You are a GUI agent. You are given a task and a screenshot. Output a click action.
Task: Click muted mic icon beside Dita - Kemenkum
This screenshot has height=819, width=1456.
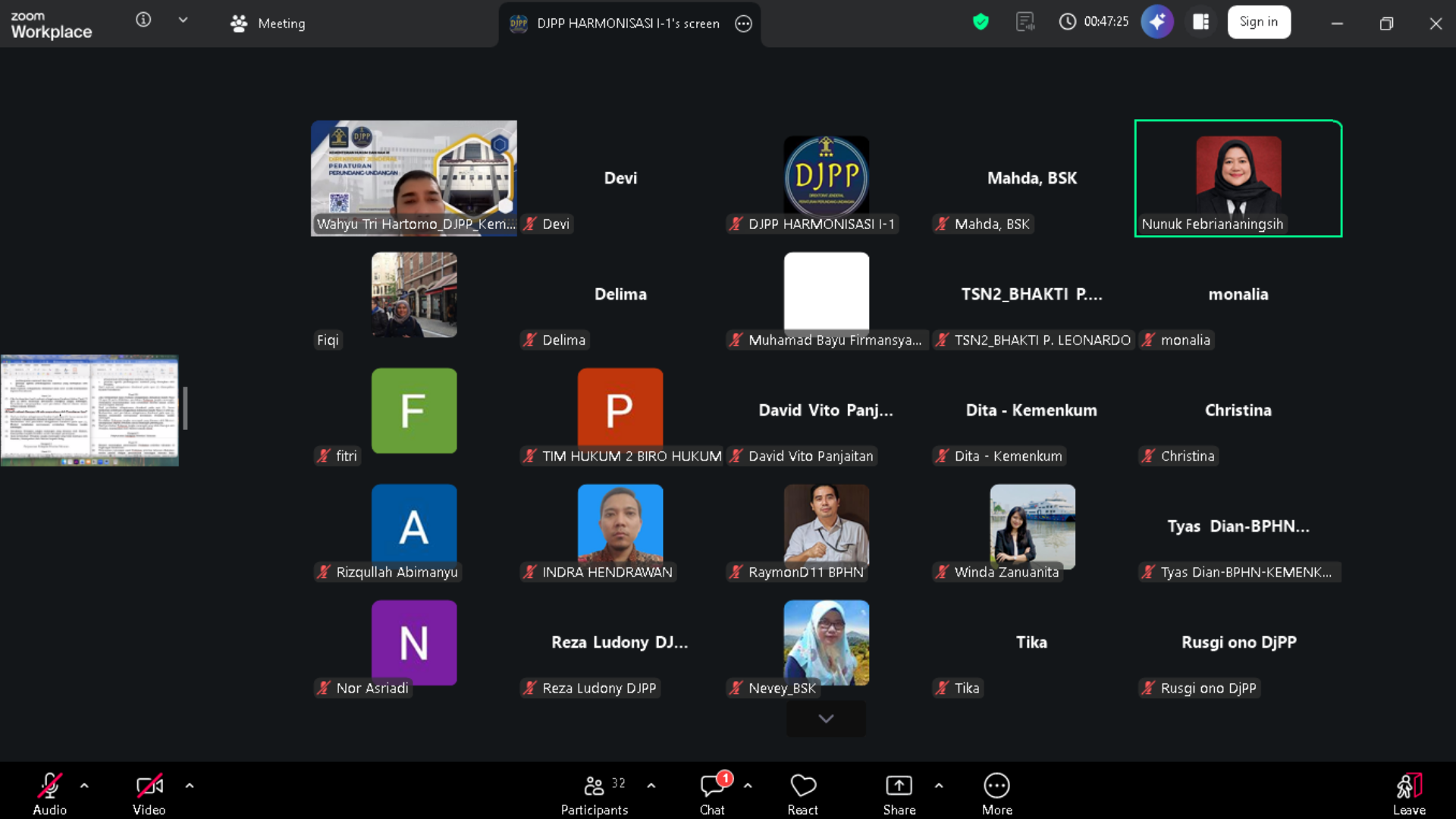coord(942,456)
